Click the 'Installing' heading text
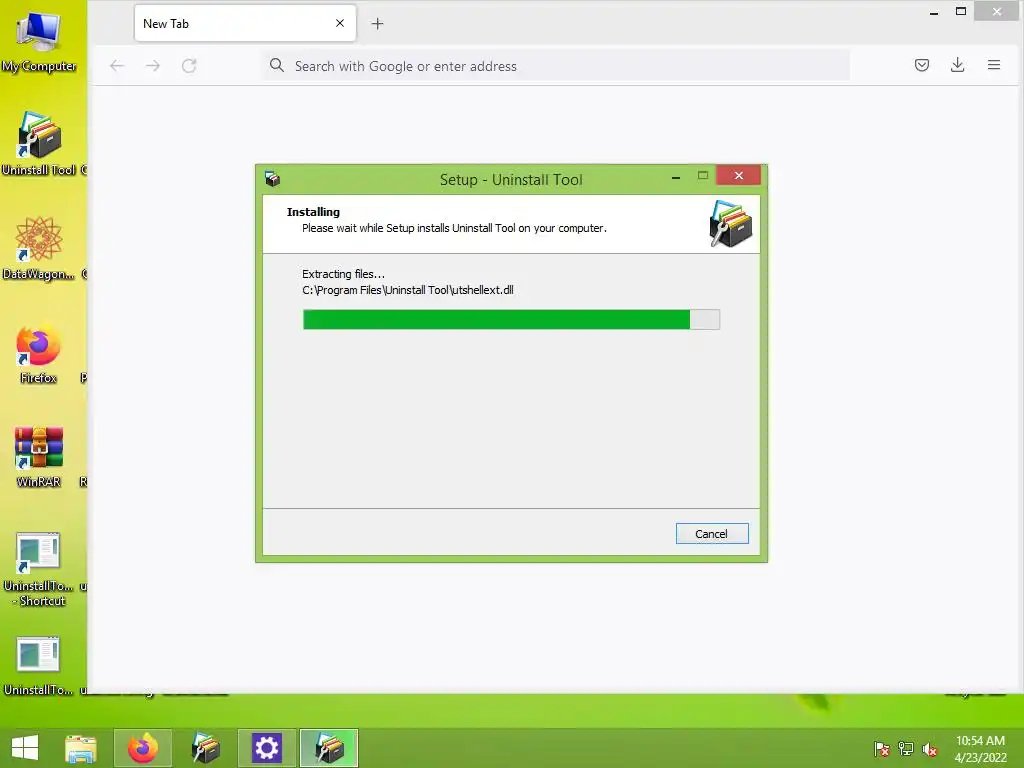 click(x=313, y=212)
